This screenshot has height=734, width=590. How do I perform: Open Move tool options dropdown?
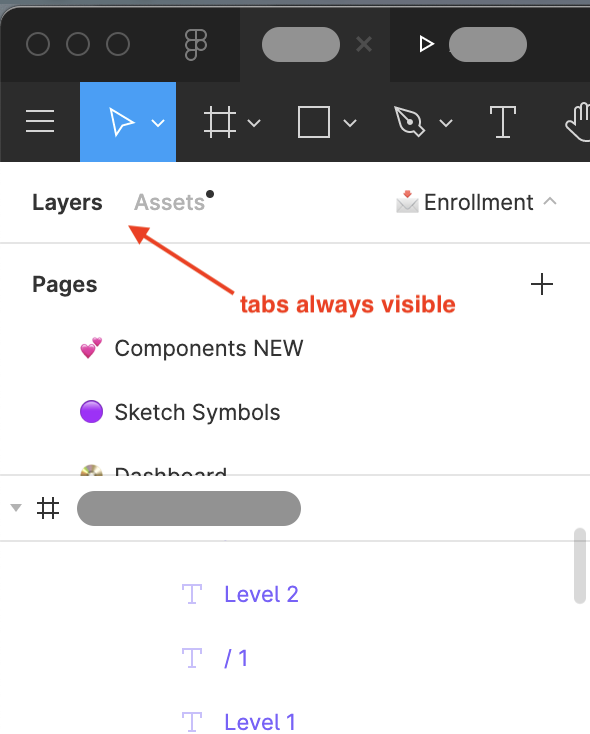(158, 123)
